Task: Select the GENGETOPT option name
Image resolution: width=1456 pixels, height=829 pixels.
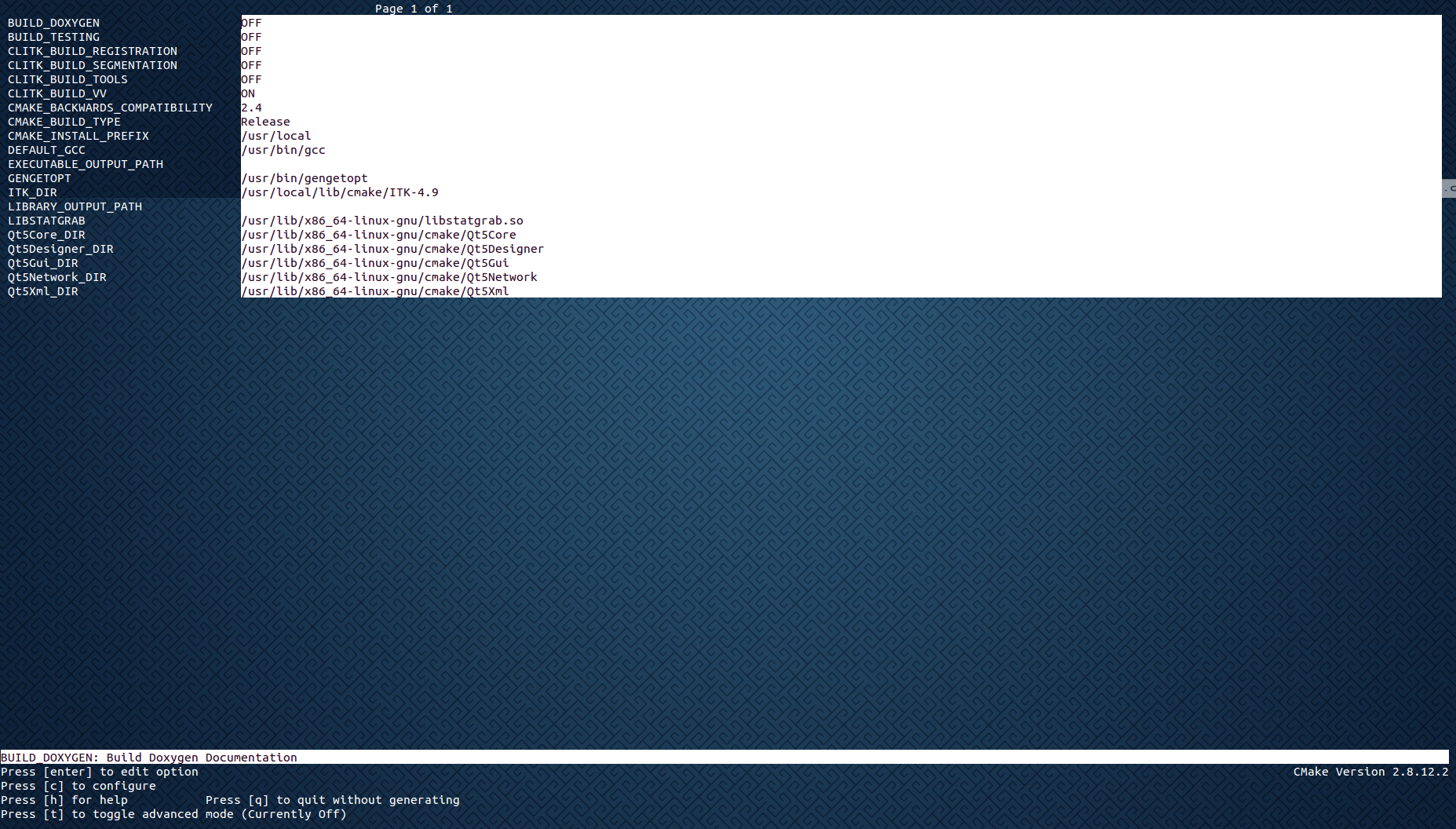Action: [39, 178]
